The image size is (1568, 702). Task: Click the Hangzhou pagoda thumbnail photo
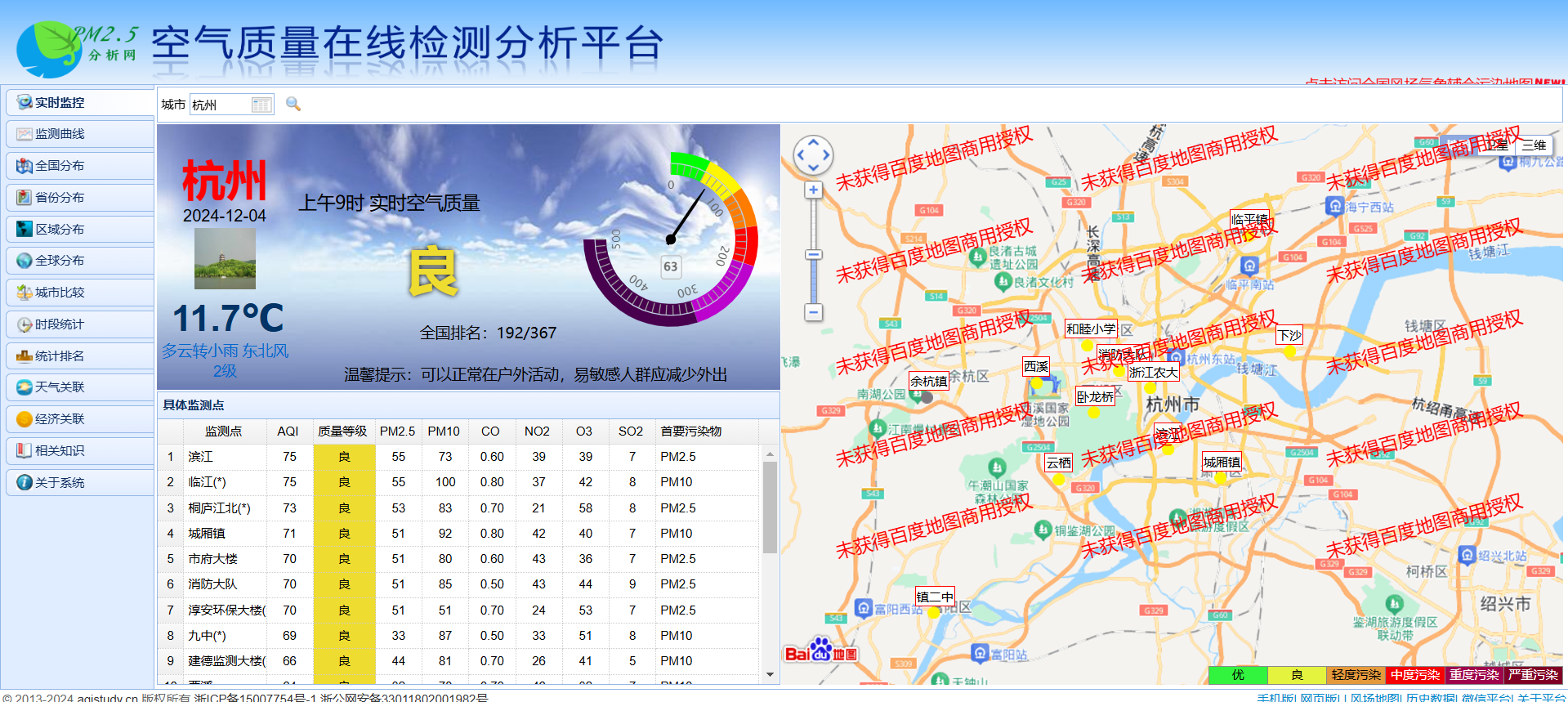[x=225, y=258]
